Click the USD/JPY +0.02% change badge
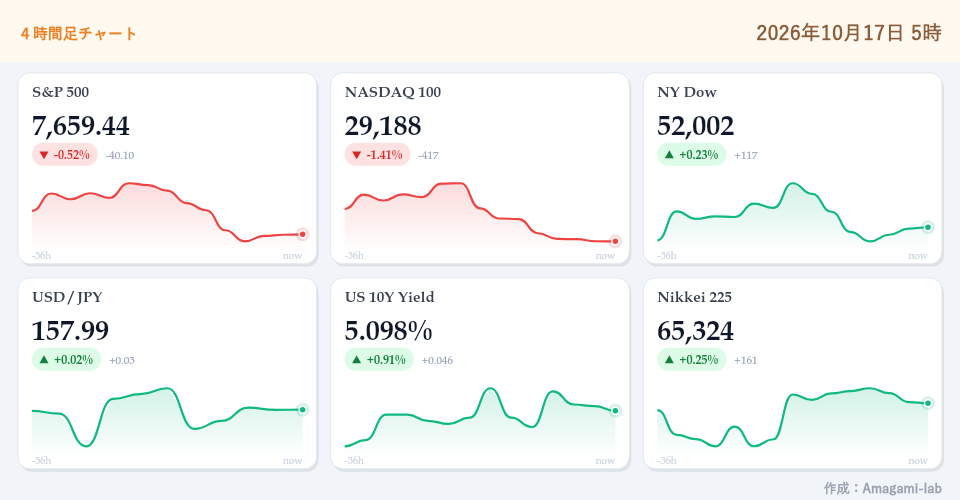 (66, 360)
